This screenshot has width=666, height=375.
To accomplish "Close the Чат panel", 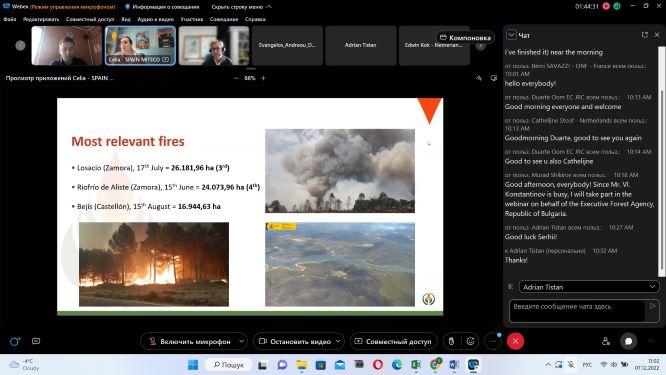I will point(657,35).
